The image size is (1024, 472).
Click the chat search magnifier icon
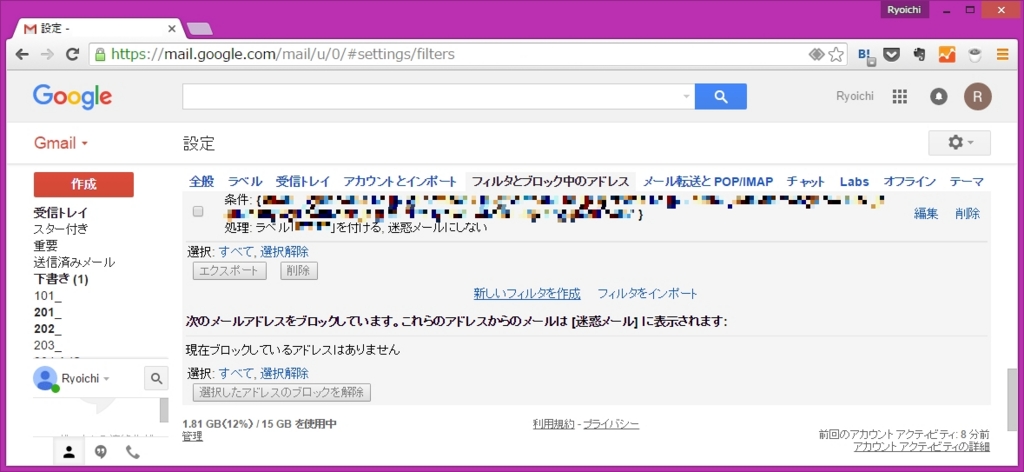click(x=156, y=378)
